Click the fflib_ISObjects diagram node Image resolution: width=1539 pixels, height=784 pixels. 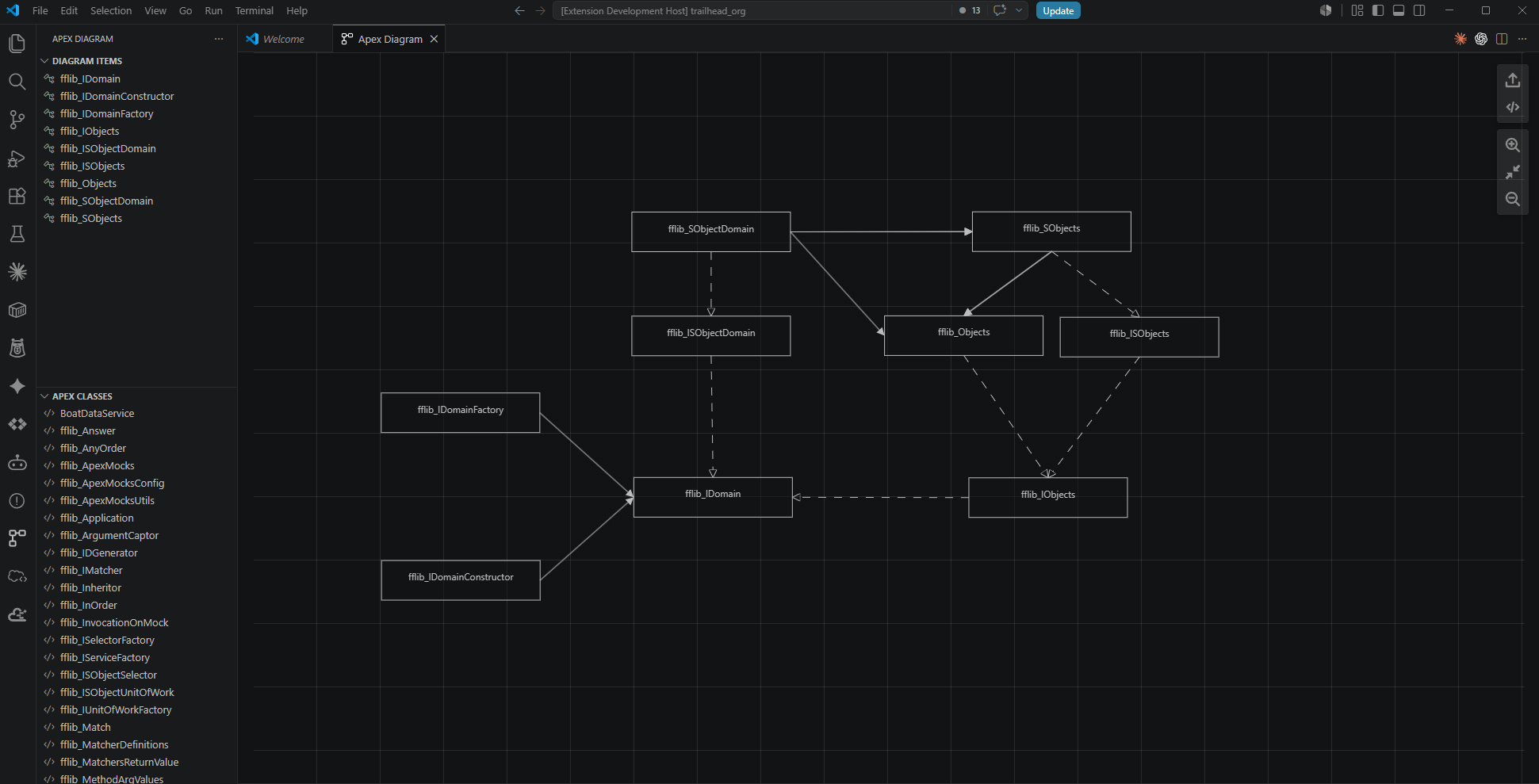click(1139, 337)
